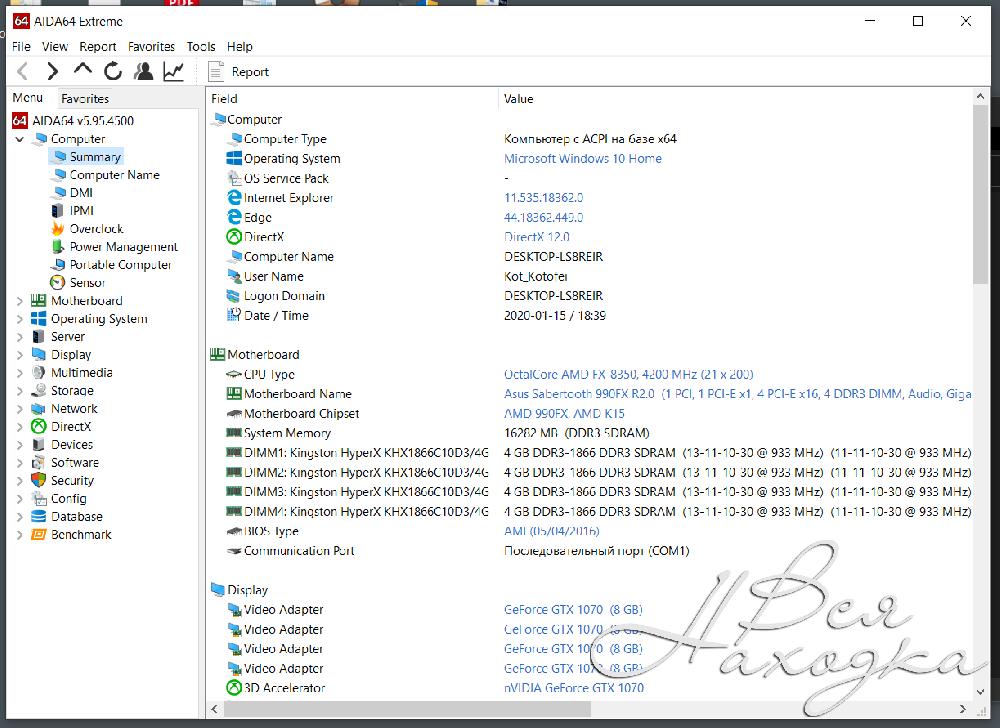The width and height of the screenshot is (1000, 728).
Task: Open the Microsoft Windows 10 Home link
Action: click(x=582, y=159)
